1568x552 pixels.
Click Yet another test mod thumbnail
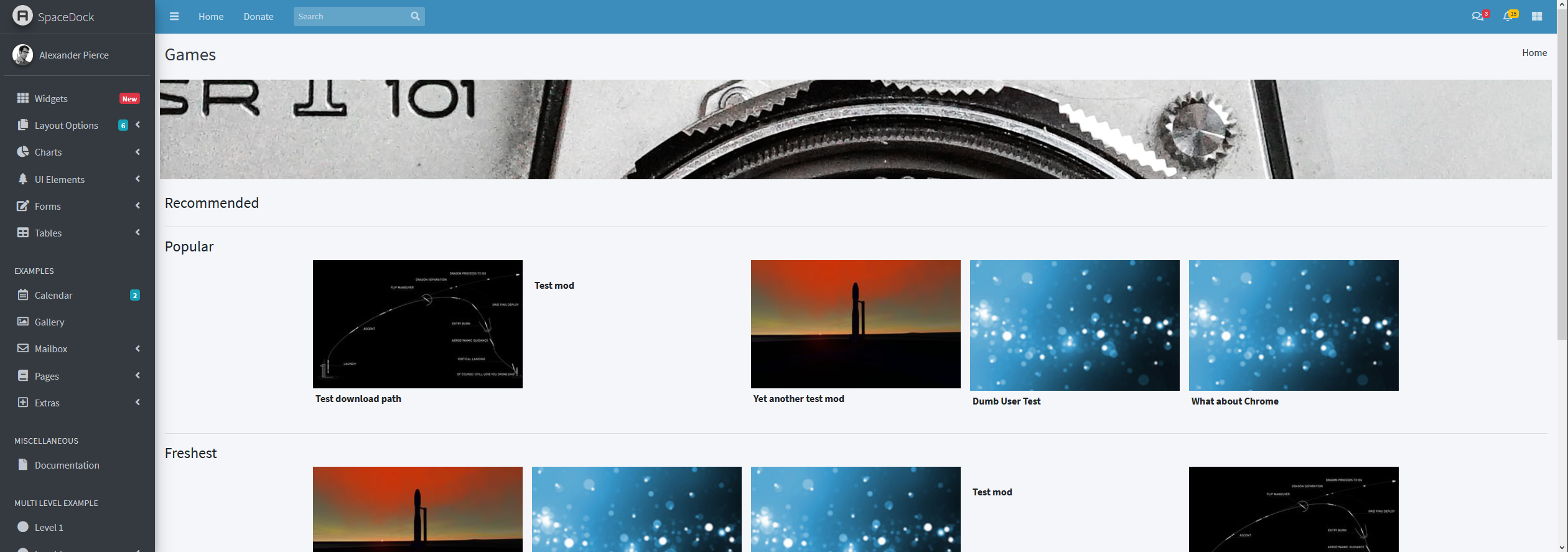click(x=856, y=324)
